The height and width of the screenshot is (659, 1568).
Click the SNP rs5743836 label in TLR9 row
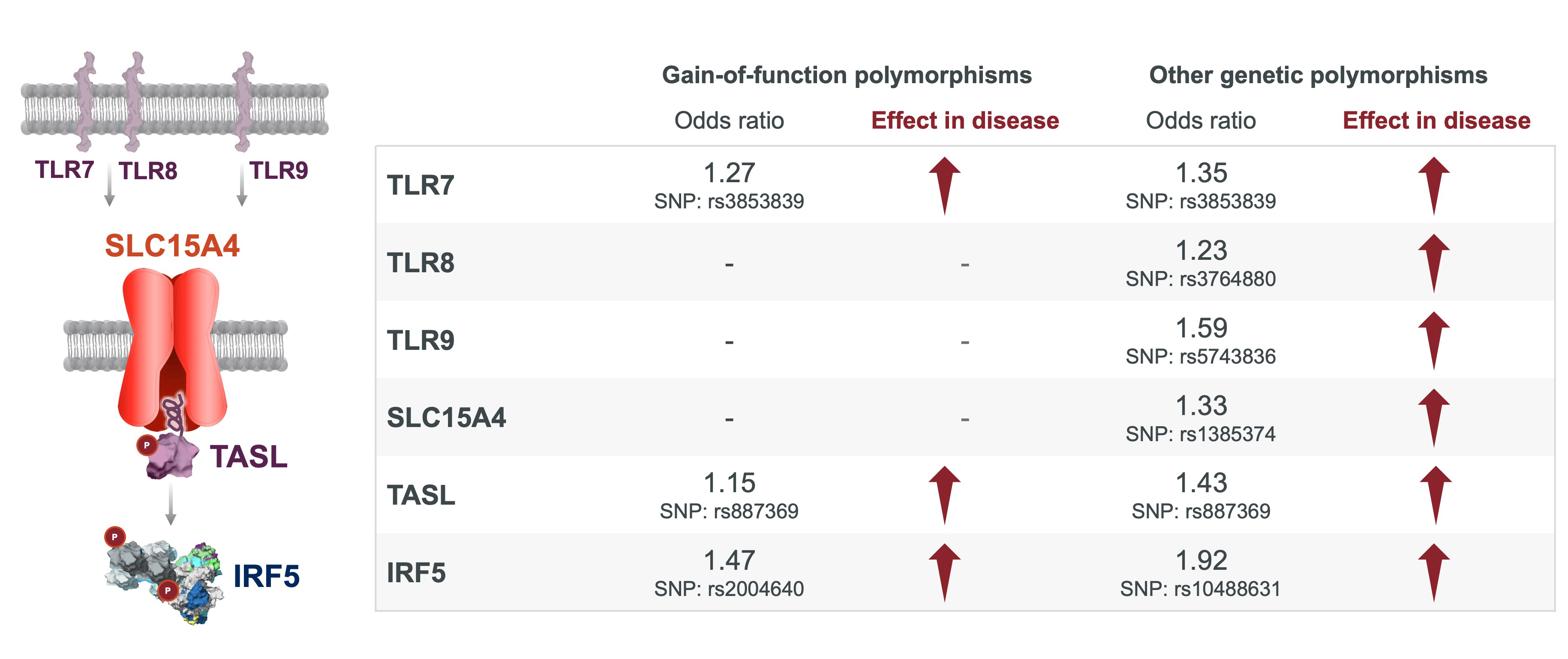(x=1200, y=356)
